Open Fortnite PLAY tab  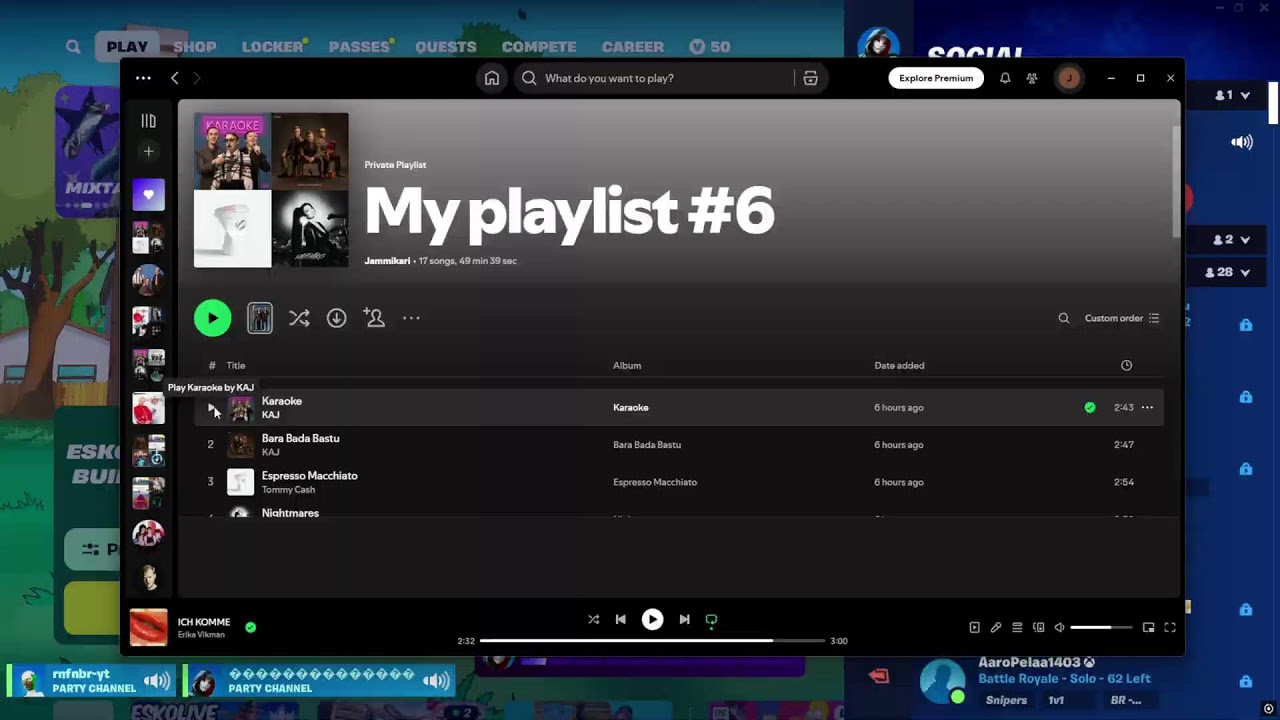point(127,46)
